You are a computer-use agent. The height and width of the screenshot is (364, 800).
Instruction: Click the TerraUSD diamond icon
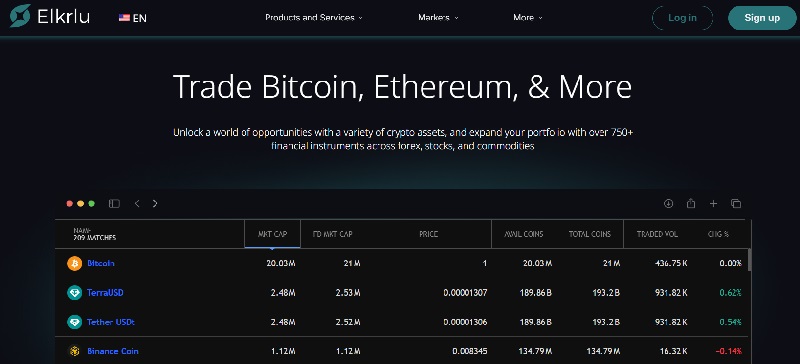pos(74,293)
